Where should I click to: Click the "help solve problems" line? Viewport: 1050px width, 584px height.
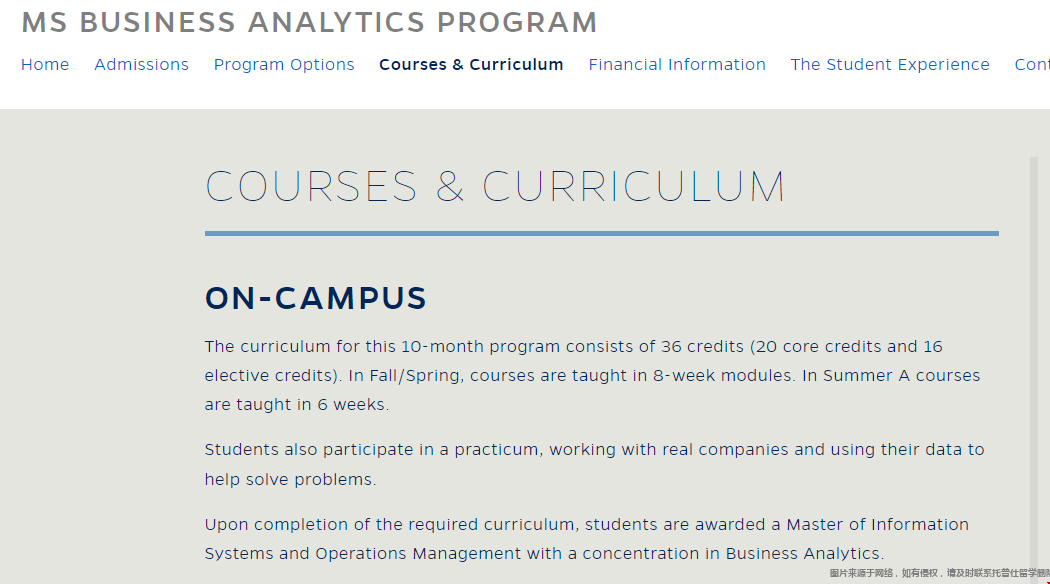[291, 480]
